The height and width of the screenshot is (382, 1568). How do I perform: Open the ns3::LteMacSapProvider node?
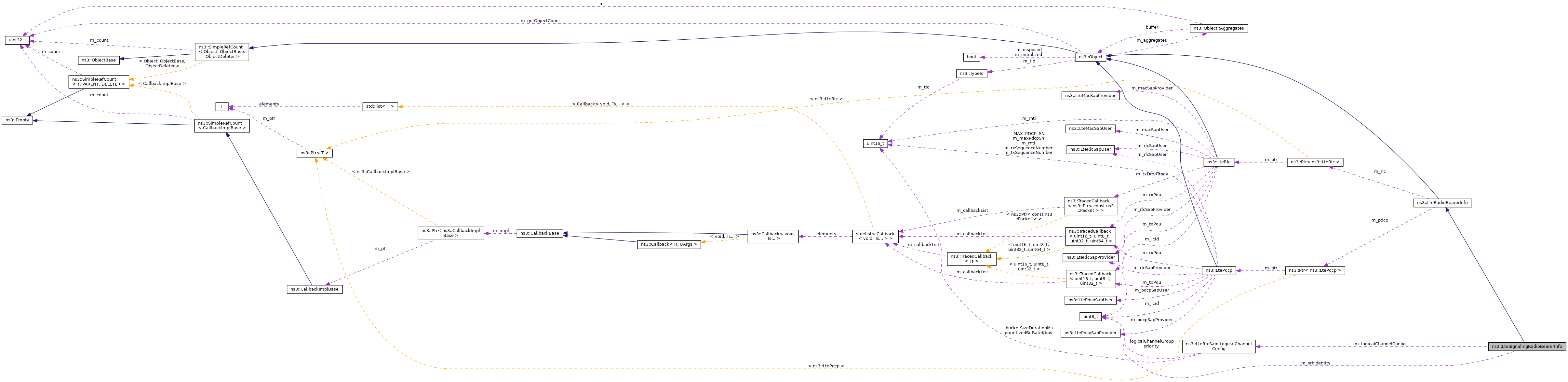point(1090,96)
